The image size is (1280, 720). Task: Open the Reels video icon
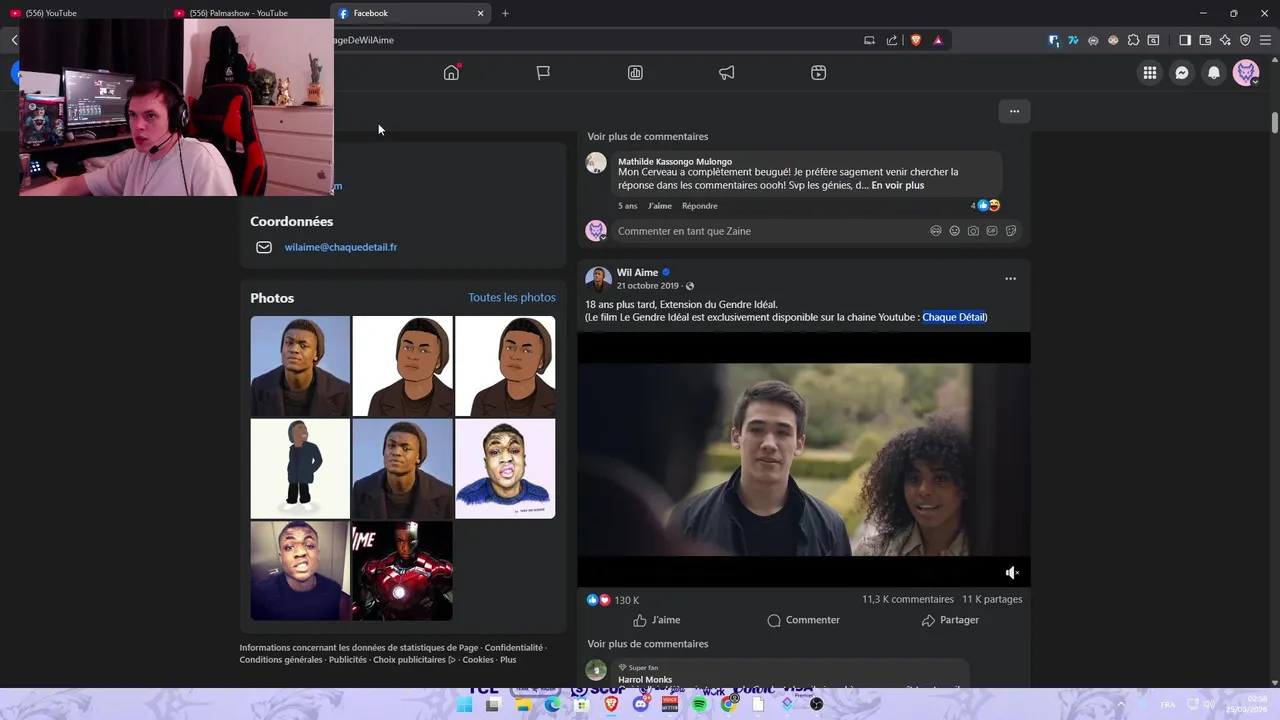[x=818, y=72]
